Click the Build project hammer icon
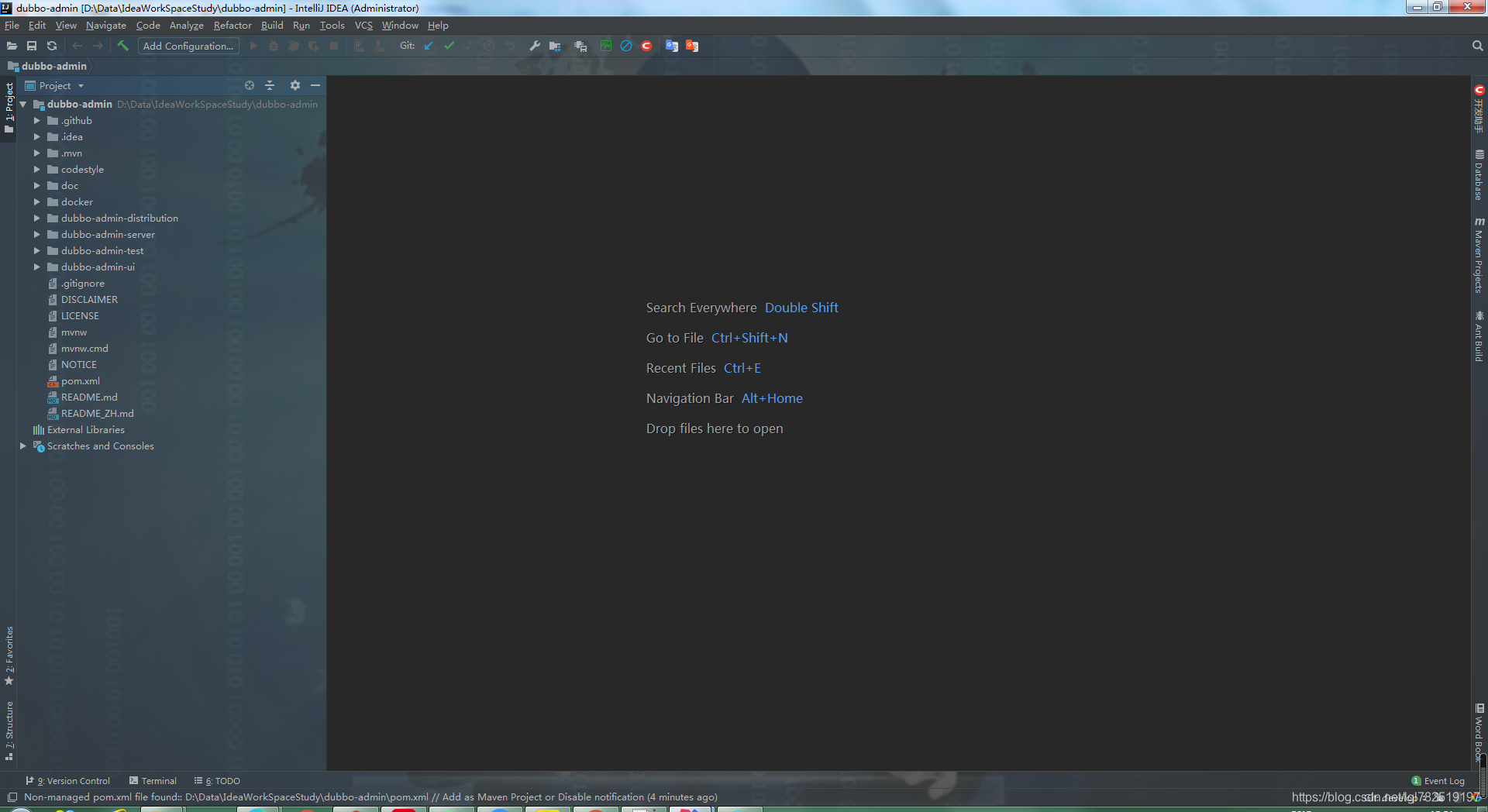The width and height of the screenshot is (1488, 812). point(122,46)
